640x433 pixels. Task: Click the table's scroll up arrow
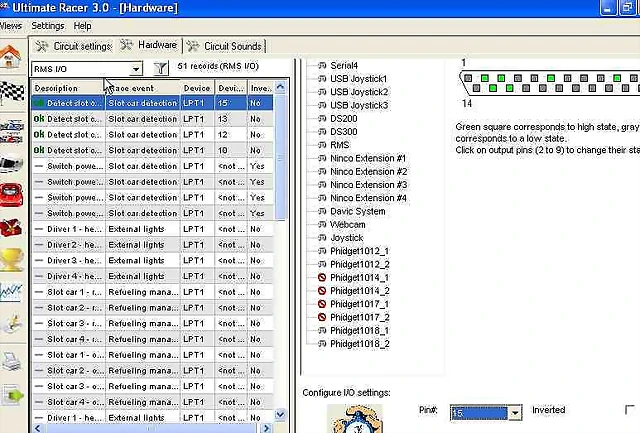(280, 87)
